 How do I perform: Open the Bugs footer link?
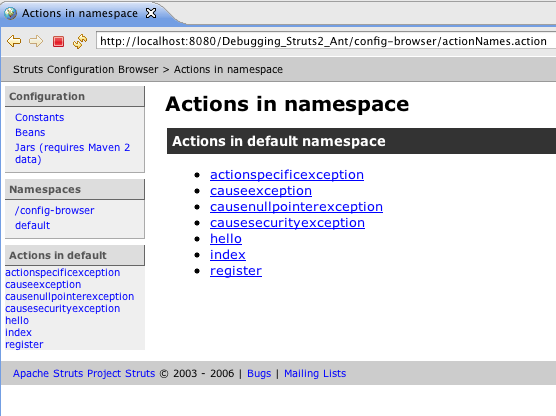tap(259, 373)
